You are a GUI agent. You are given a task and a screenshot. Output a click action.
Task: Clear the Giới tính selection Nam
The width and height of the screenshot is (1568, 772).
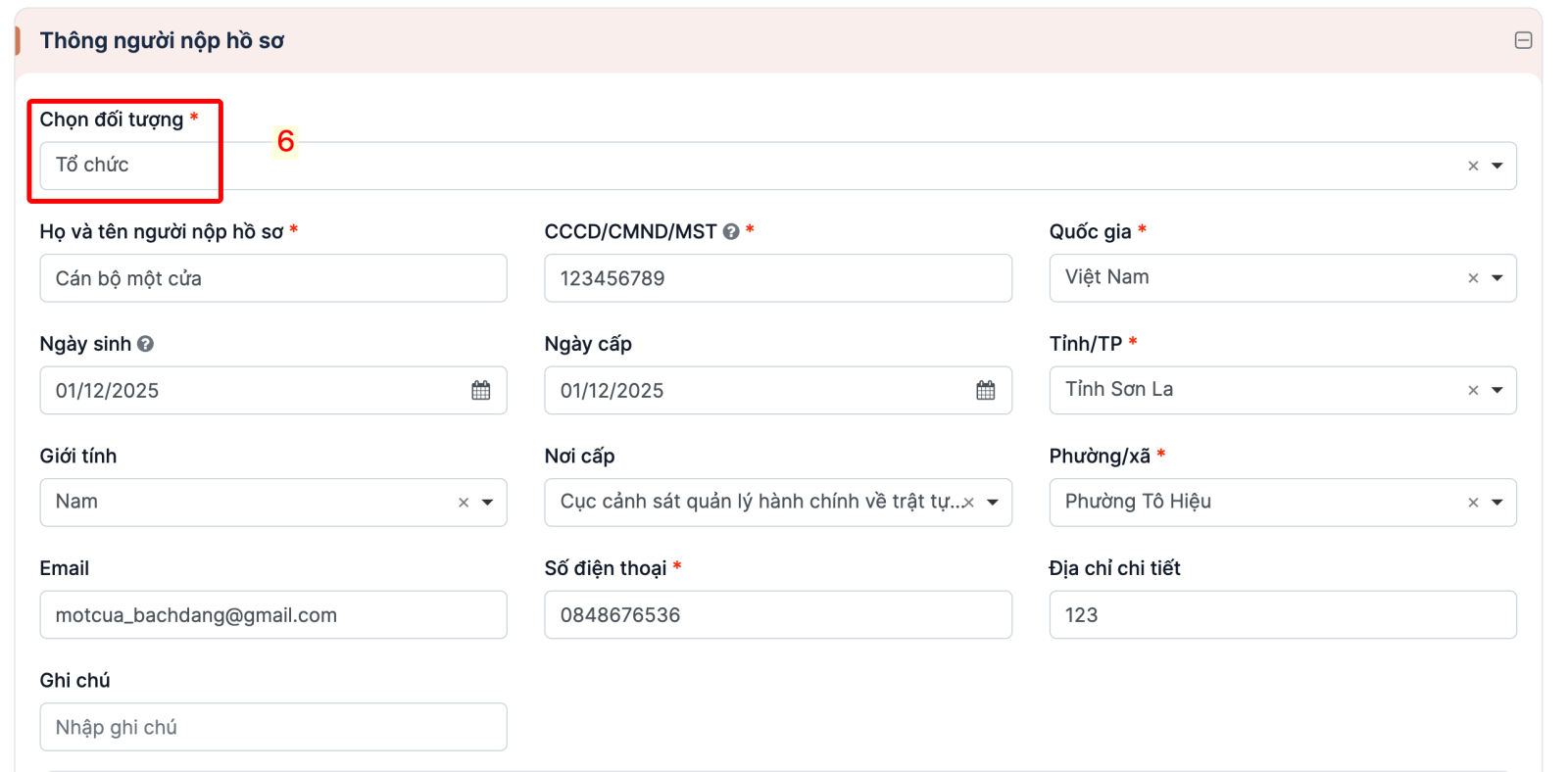tap(464, 503)
